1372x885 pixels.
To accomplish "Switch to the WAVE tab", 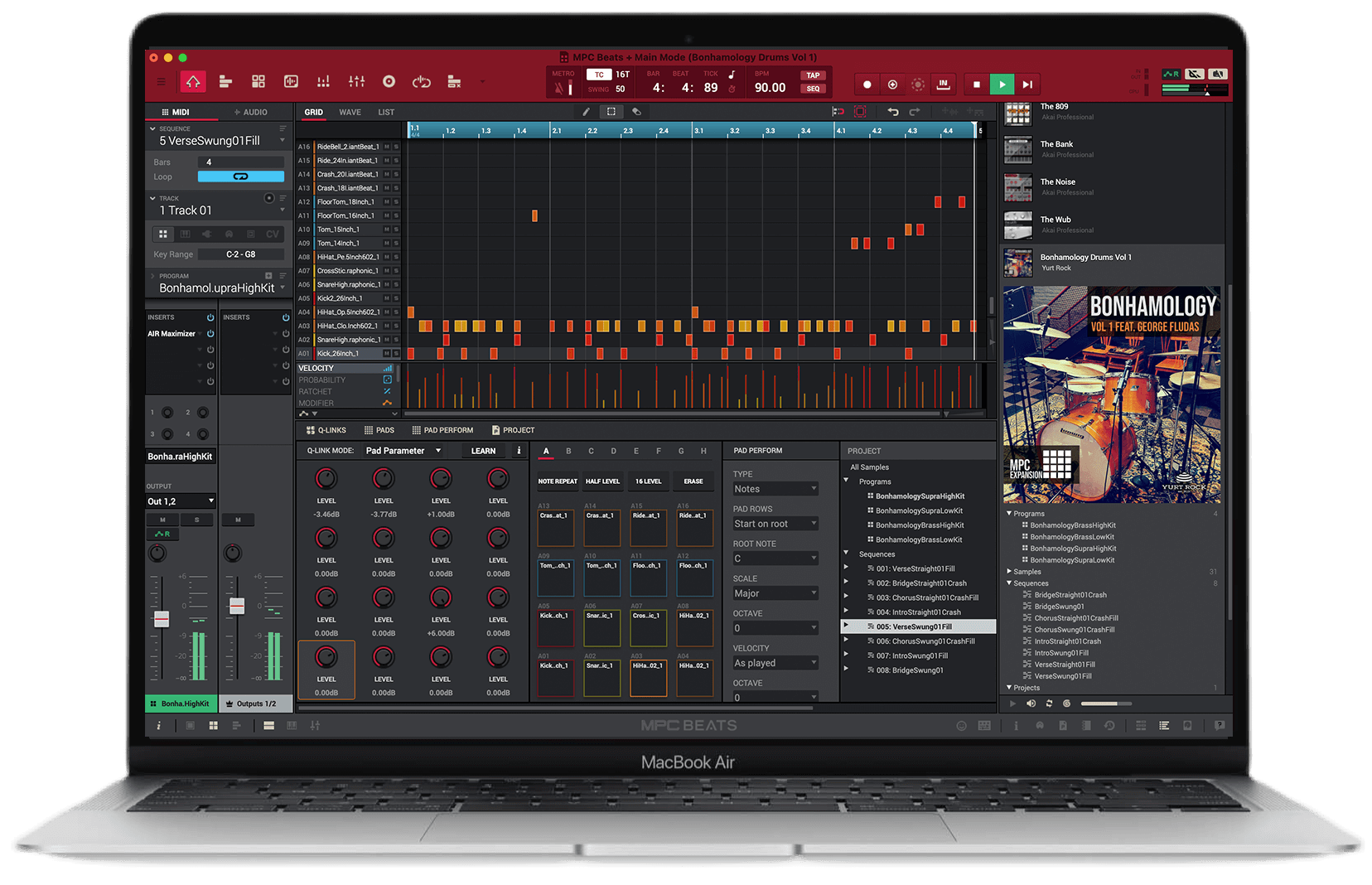I will [350, 112].
